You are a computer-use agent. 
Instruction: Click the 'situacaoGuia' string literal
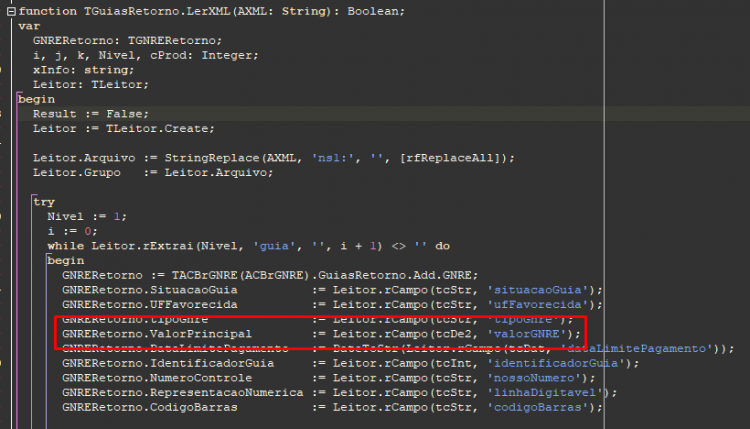click(538, 290)
